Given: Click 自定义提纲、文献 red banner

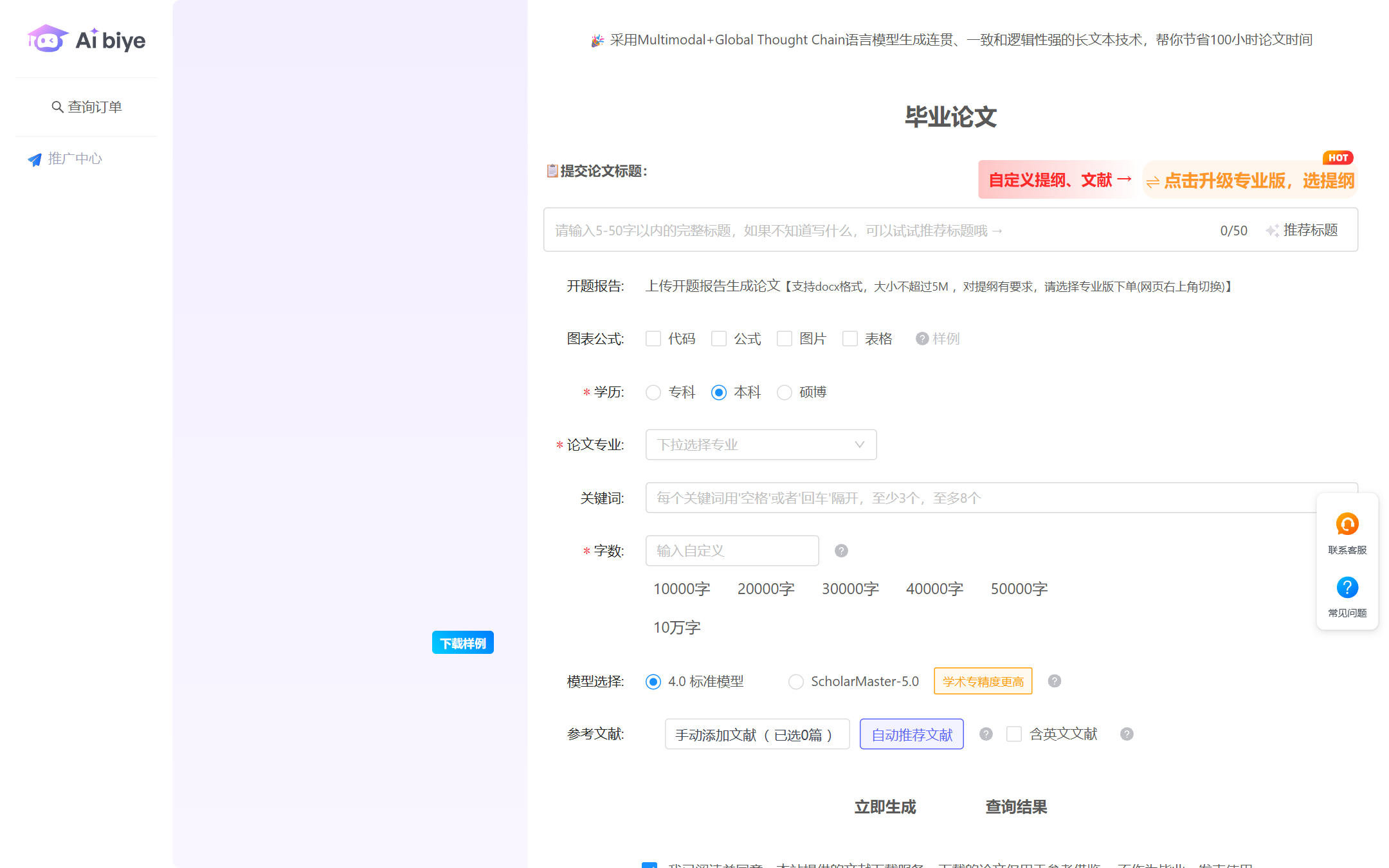Looking at the screenshot, I should (1060, 180).
